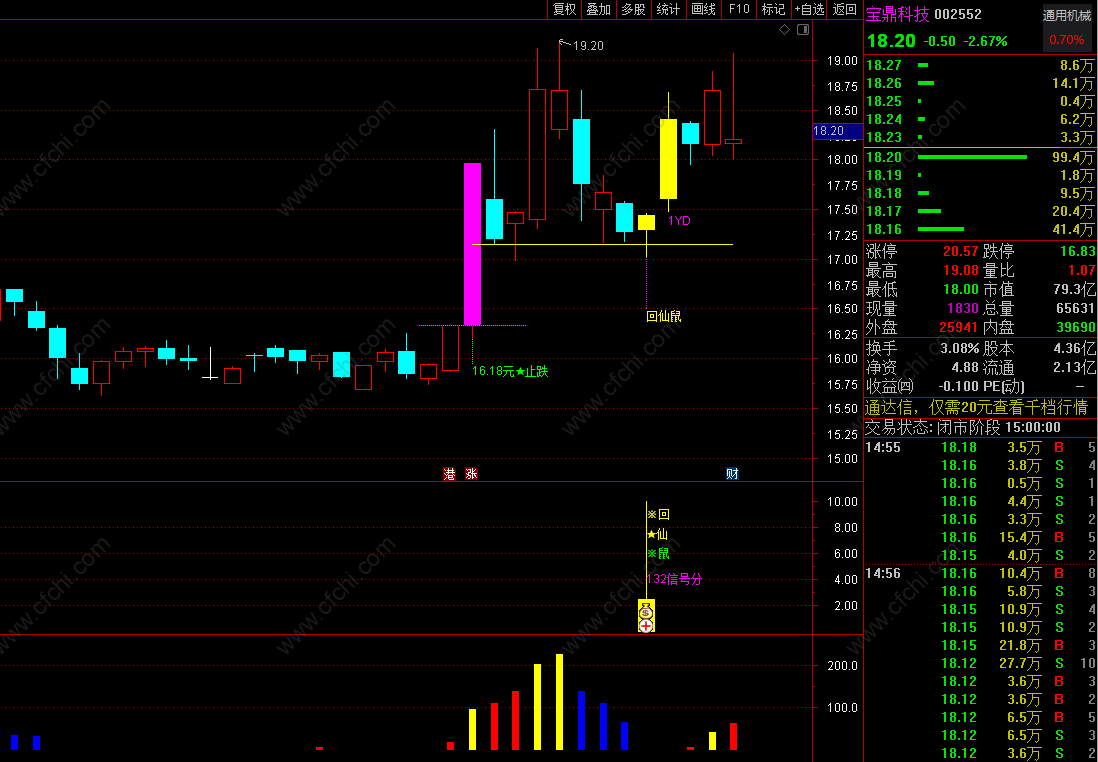Click the 21.8万 buy tick at 18.15

pos(980,645)
